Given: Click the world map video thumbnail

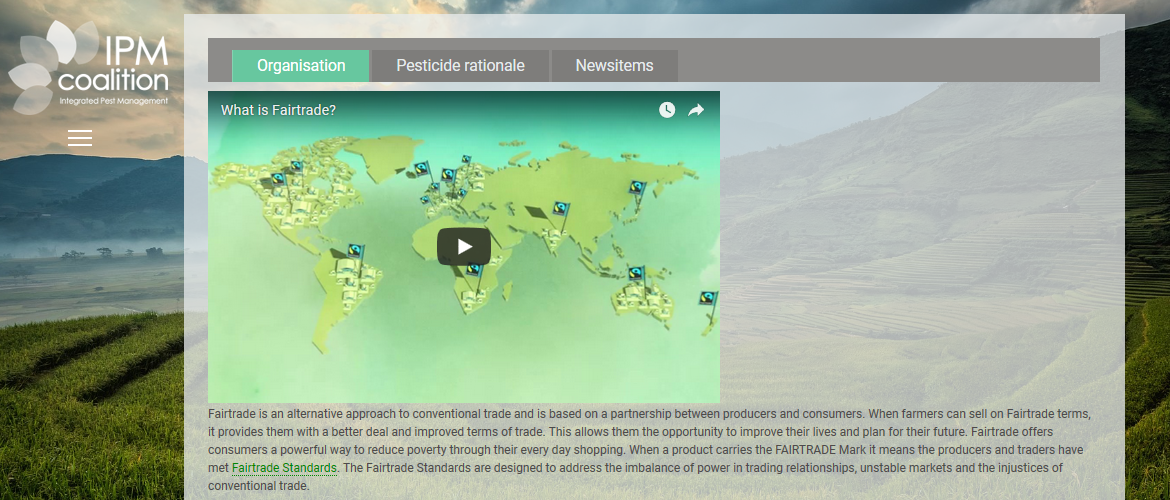Looking at the screenshot, I should click(463, 247).
